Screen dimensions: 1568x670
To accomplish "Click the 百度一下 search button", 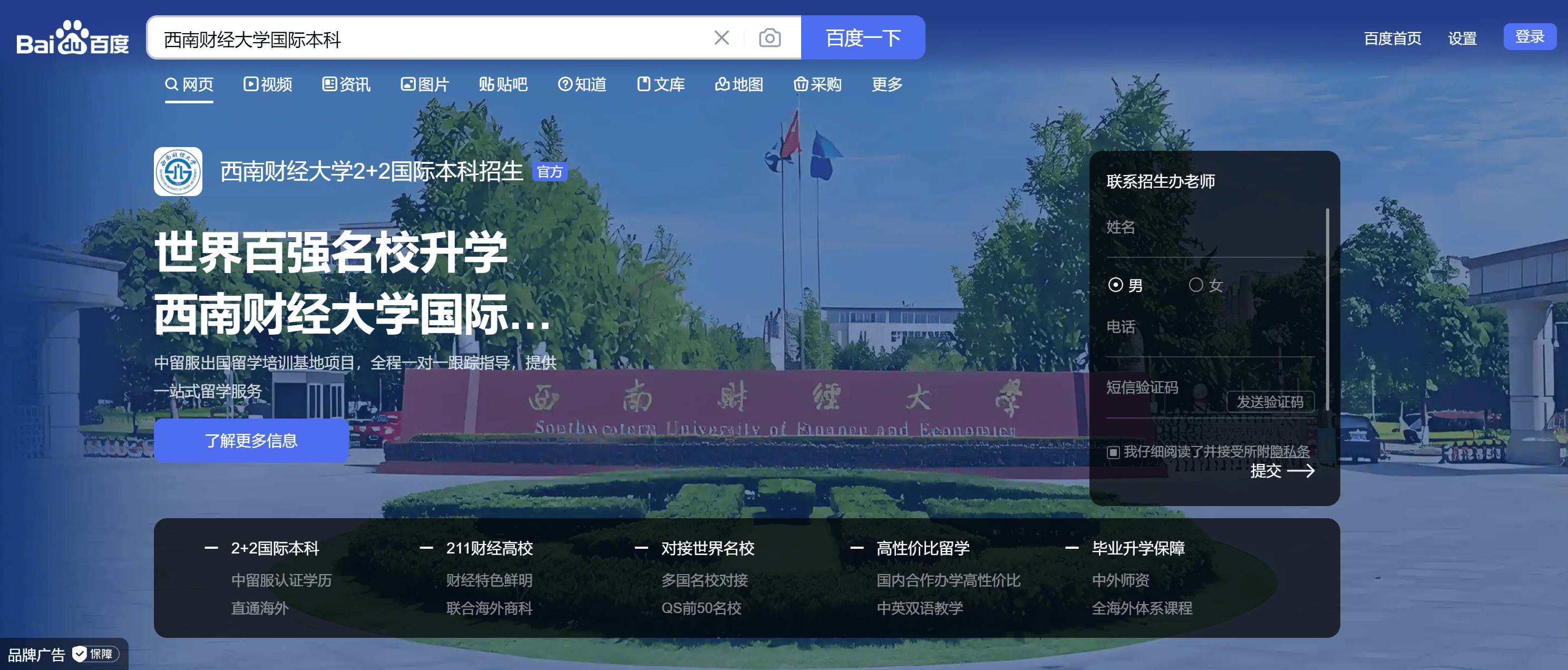I will coord(862,38).
